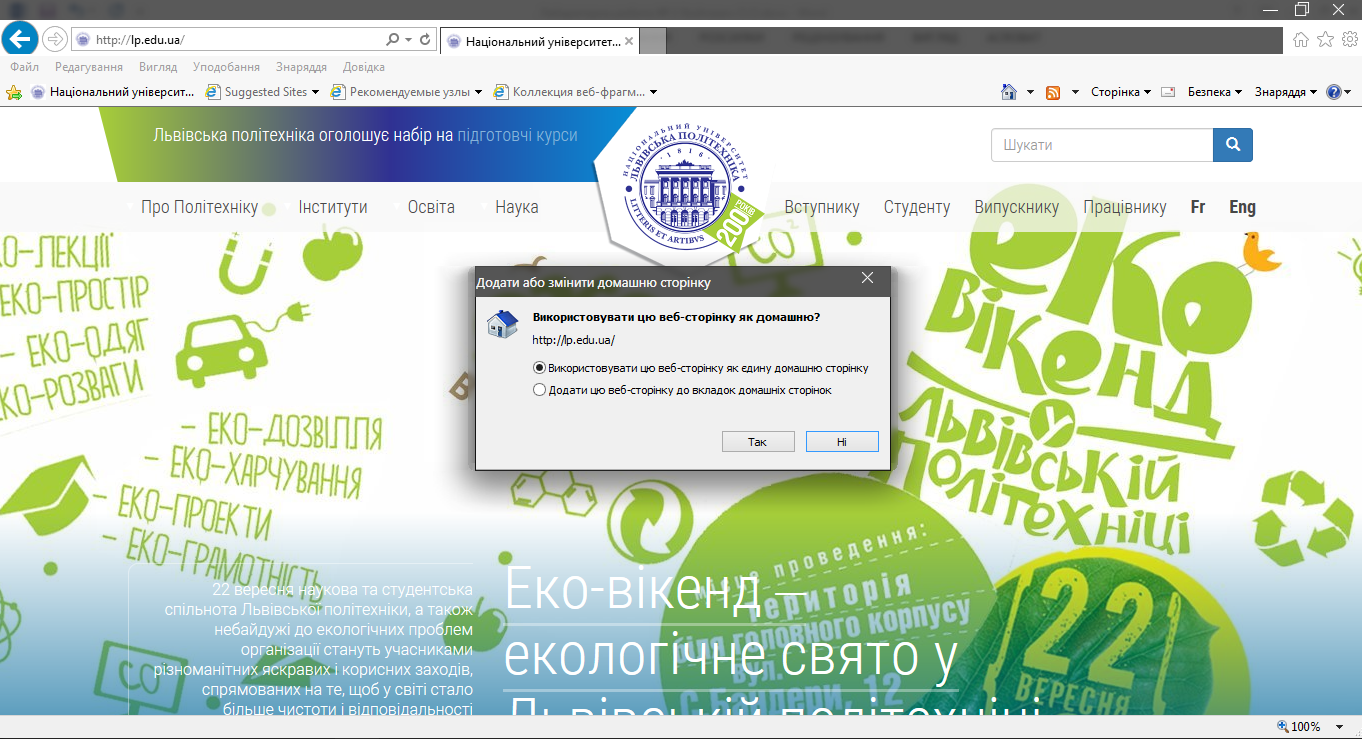
Task: Click the підготовчі курси link
Action: (517, 135)
